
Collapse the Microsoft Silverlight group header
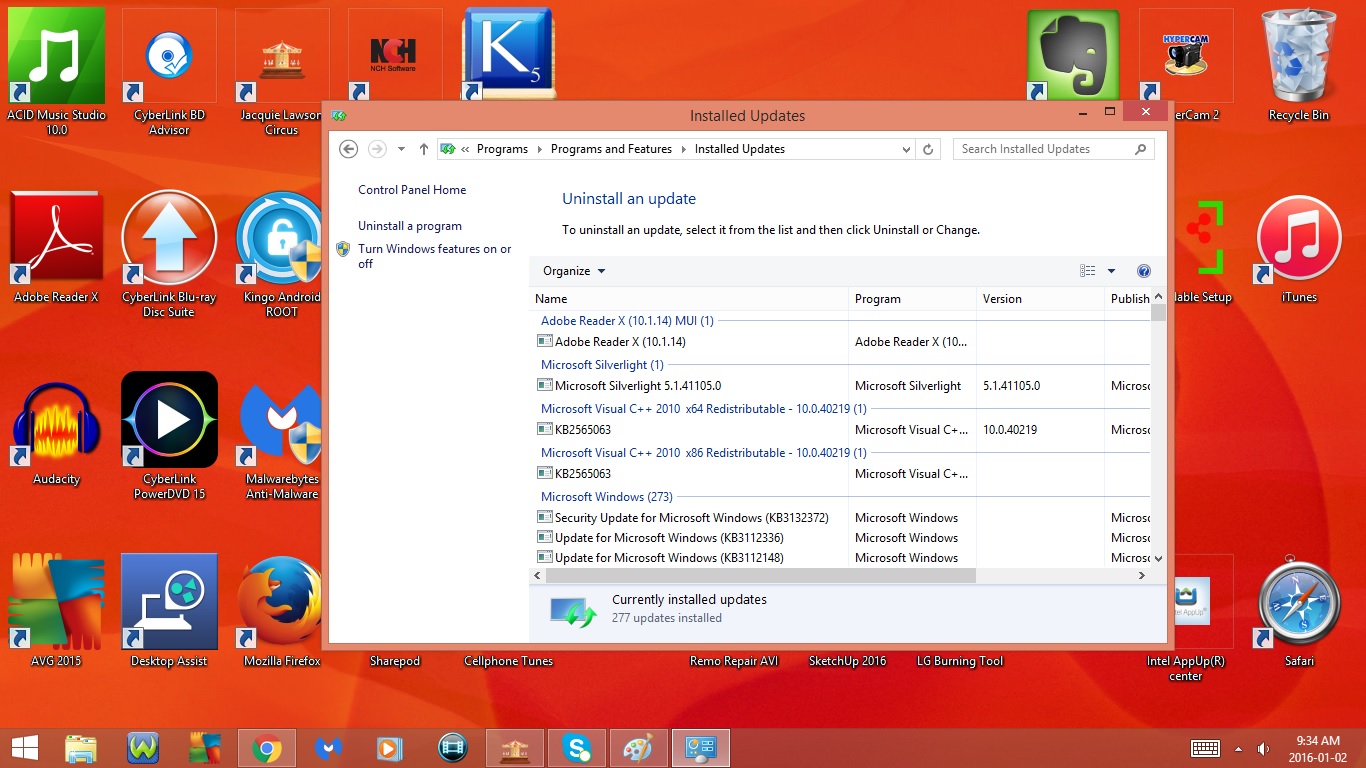(602, 365)
